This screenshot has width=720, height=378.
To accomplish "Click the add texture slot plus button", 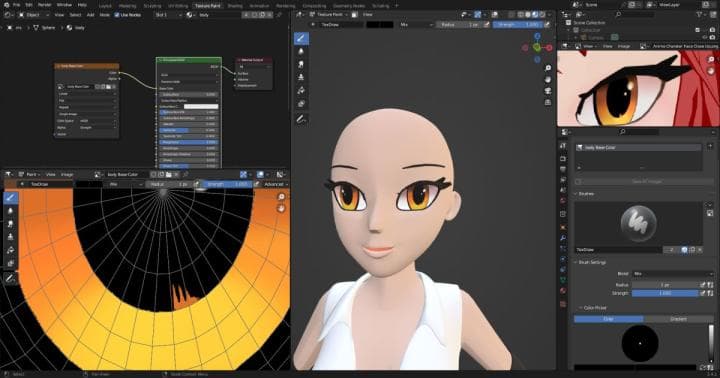I will 710,147.
